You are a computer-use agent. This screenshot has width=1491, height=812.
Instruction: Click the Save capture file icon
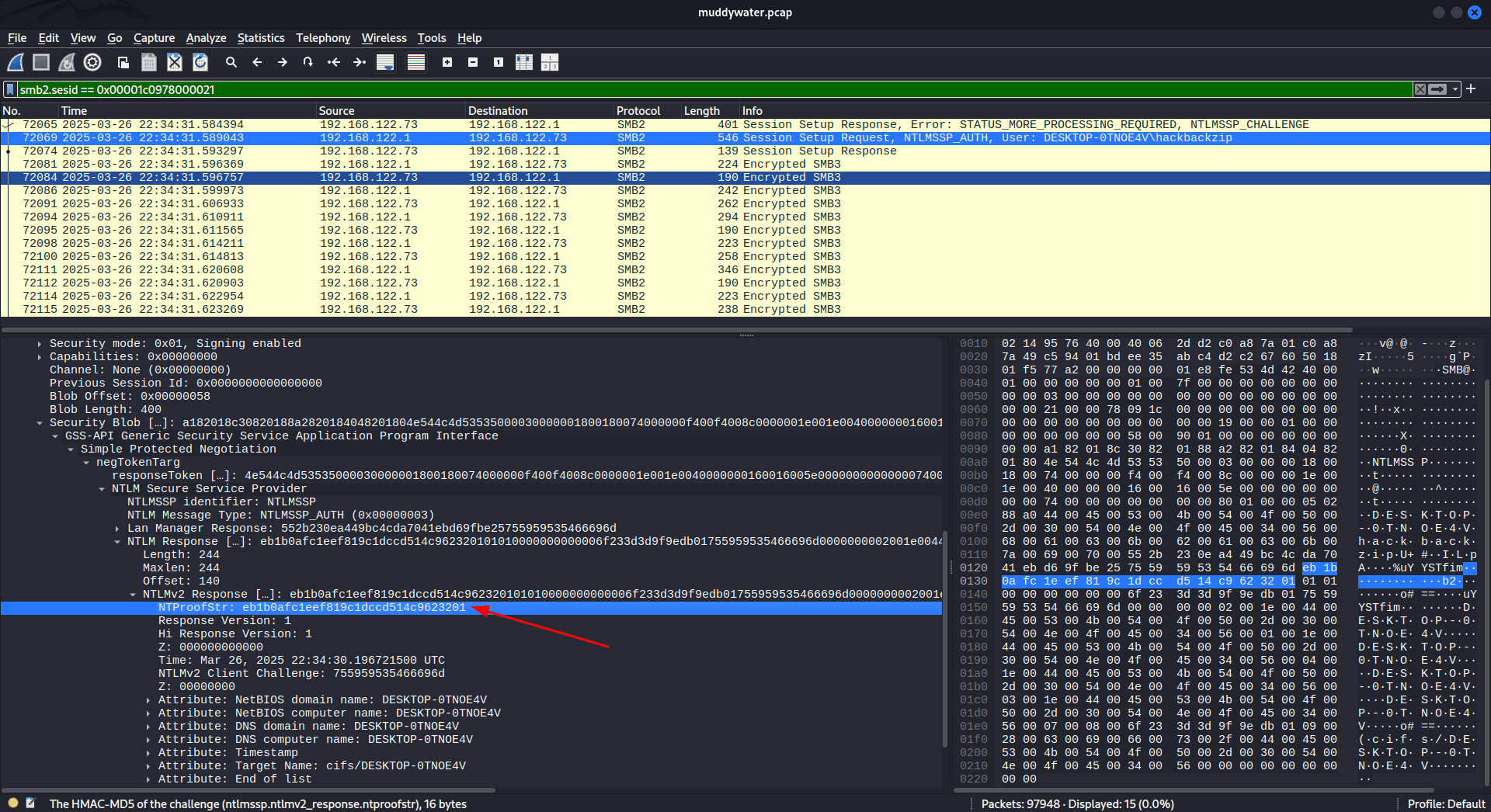(149, 62)
